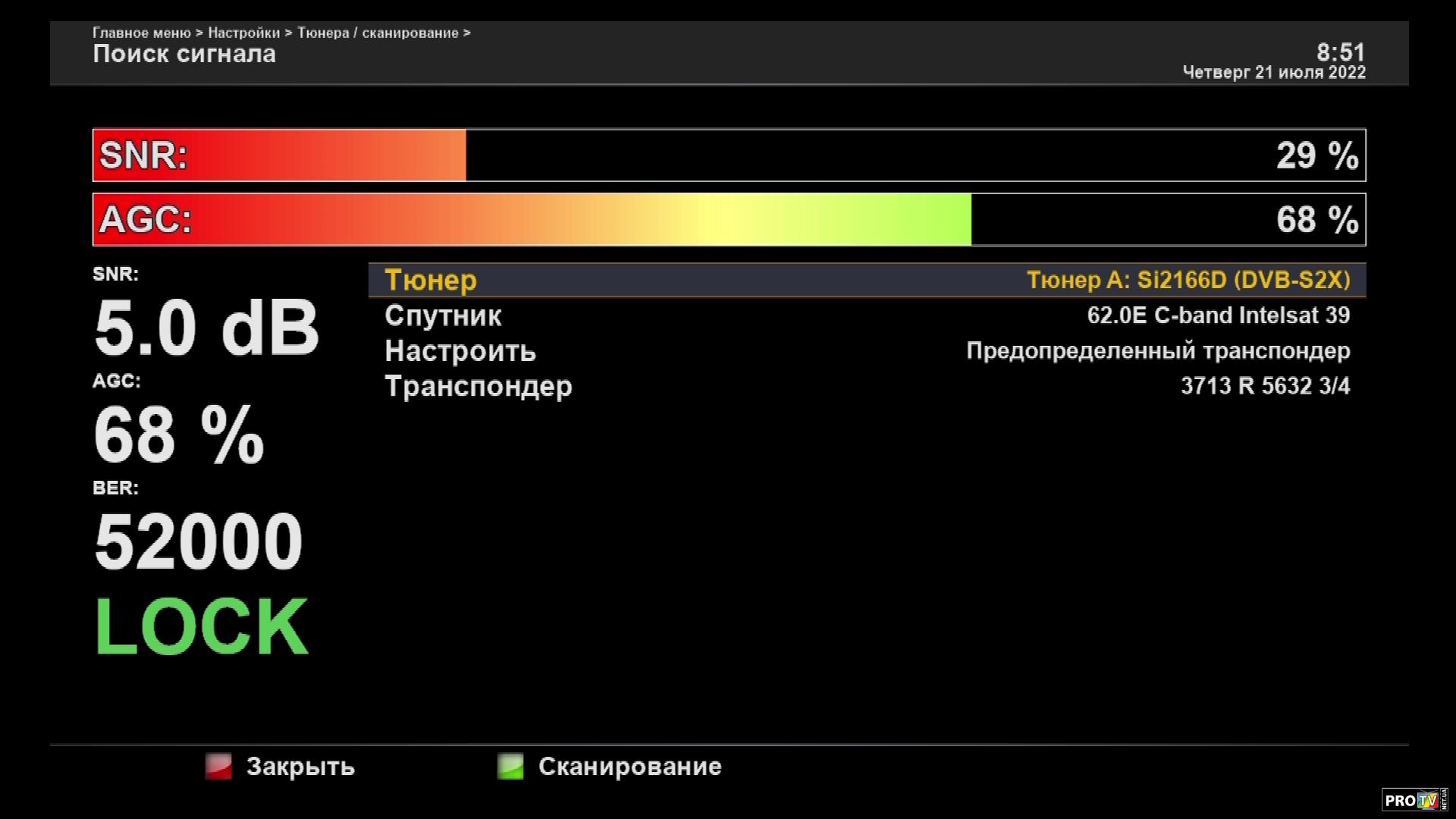The image size is (1456, 819).
Task: Open the Настроить tuning mode option
Action: tap(460, 351)
